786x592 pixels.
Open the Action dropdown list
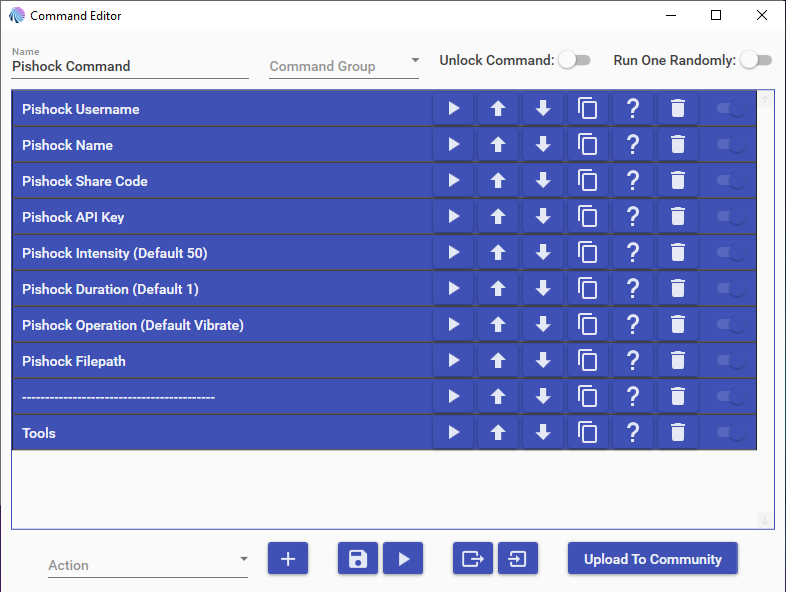tap(148, 565)
